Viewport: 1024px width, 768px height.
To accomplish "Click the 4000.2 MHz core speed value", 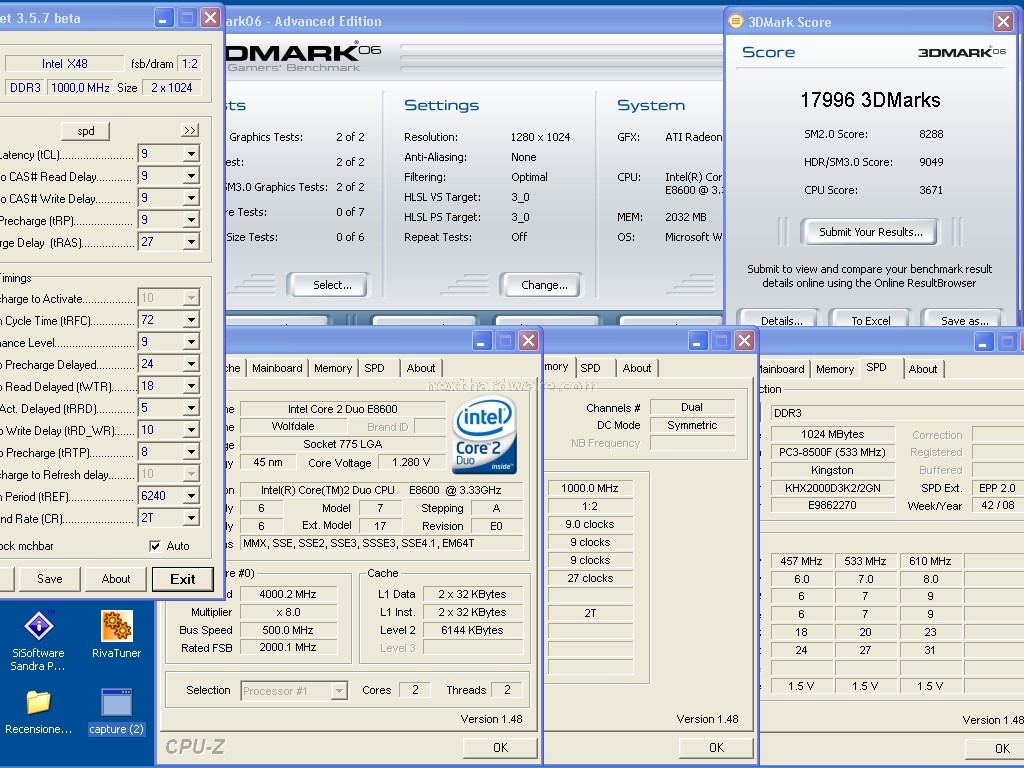I will pyautogui.click(x=288, y=594).
